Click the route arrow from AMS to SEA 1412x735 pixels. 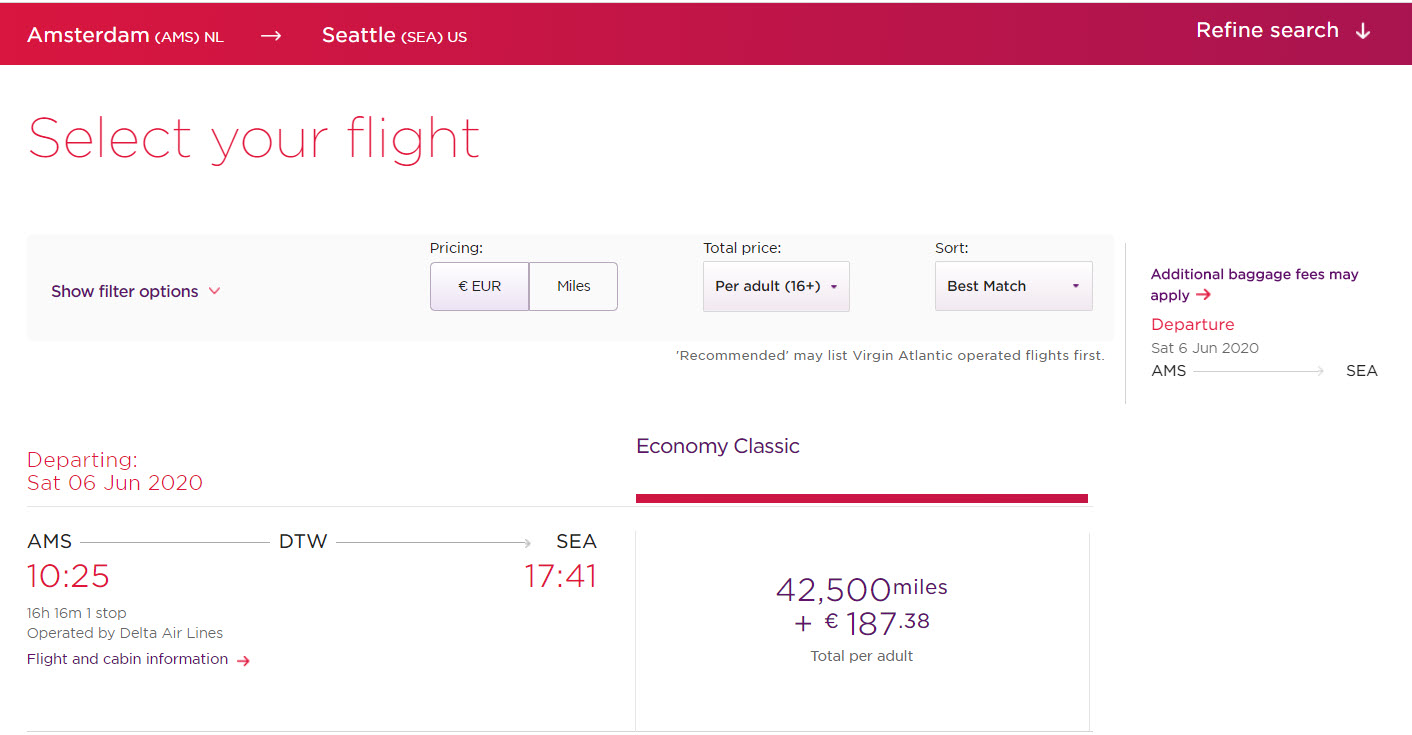1260,370
